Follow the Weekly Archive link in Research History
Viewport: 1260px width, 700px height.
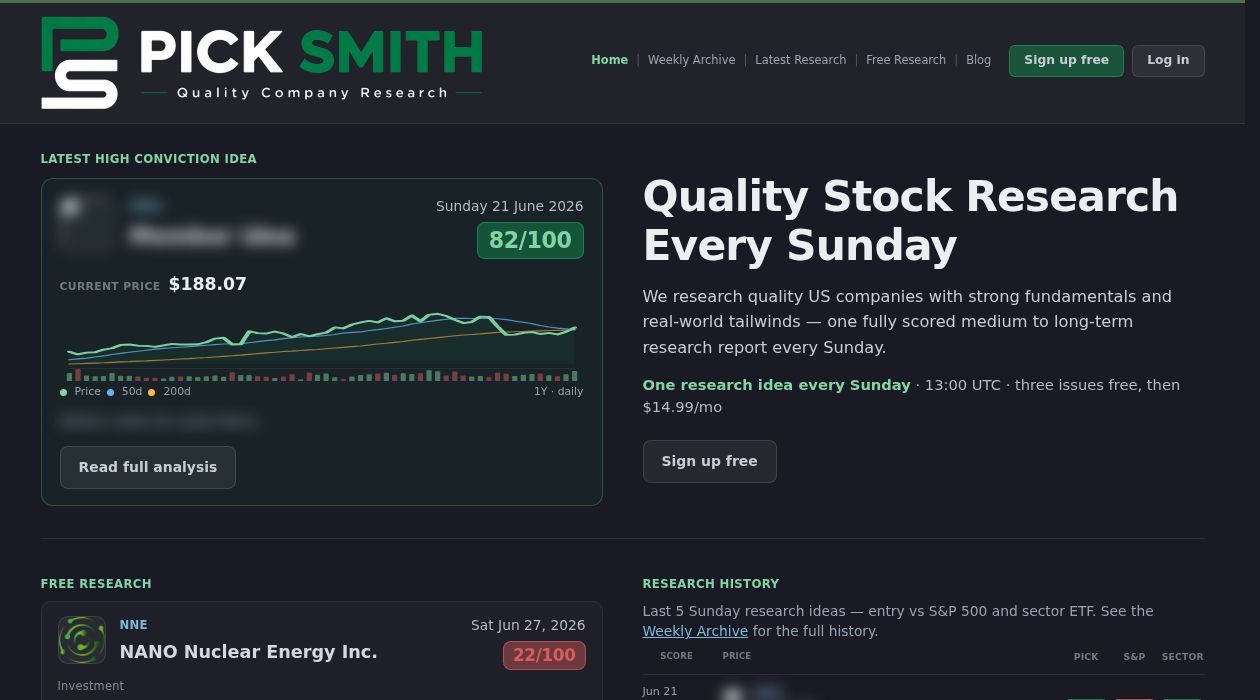tap(695, 631)
